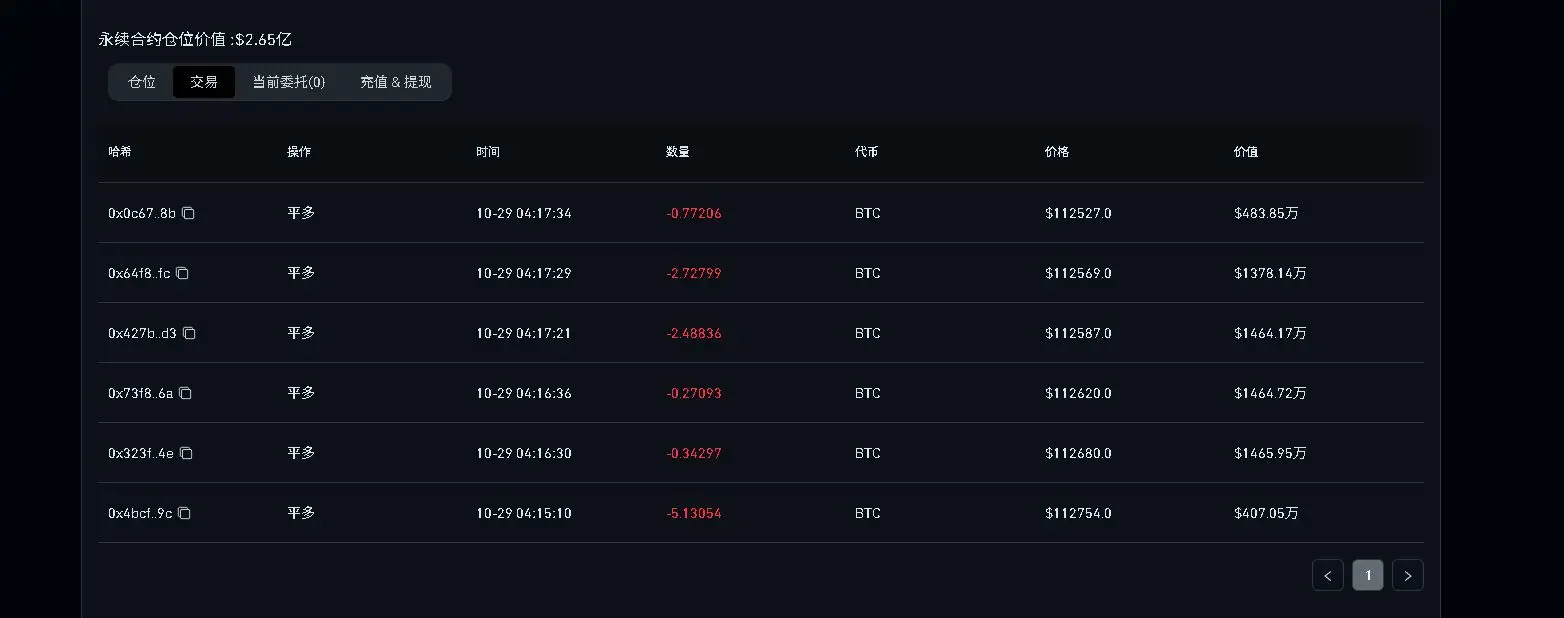The image size is (1564, 618).
Task: Click the 时间 column header
Action: (488, 152)
